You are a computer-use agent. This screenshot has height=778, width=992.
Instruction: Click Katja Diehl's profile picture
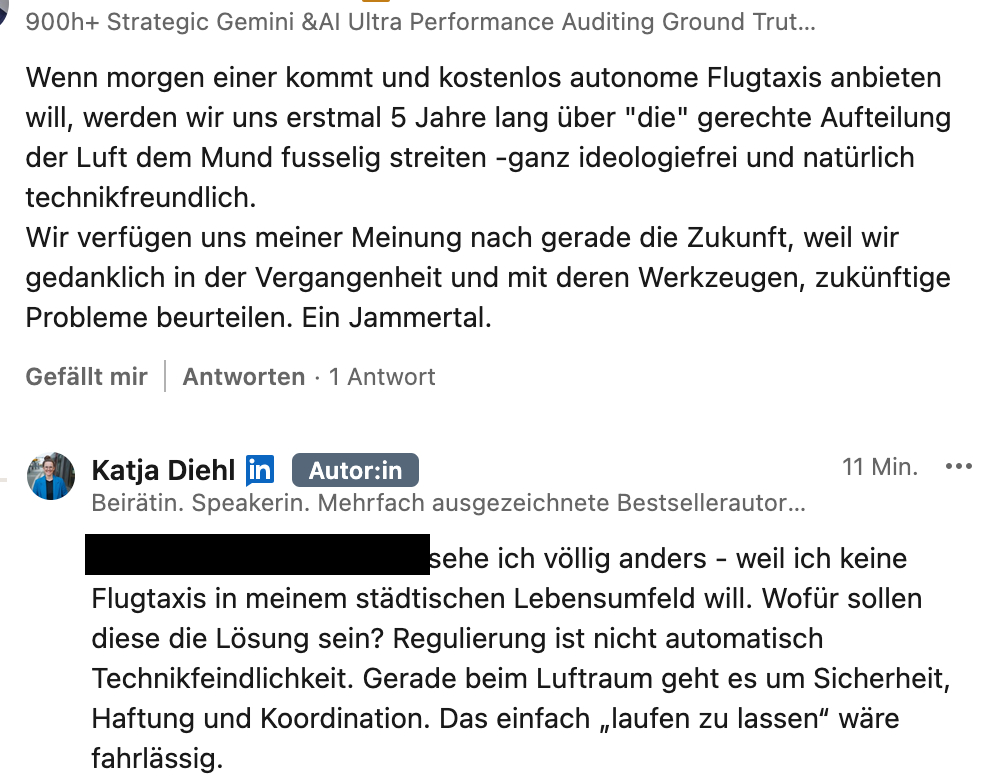[50, 476]
